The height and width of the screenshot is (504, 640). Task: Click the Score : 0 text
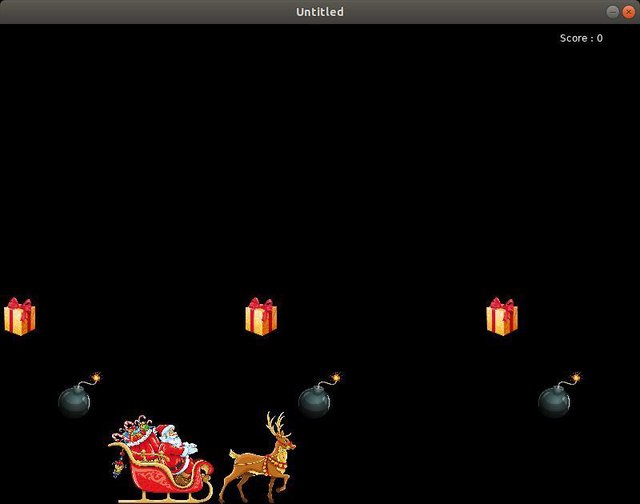(x=581, y=38)
